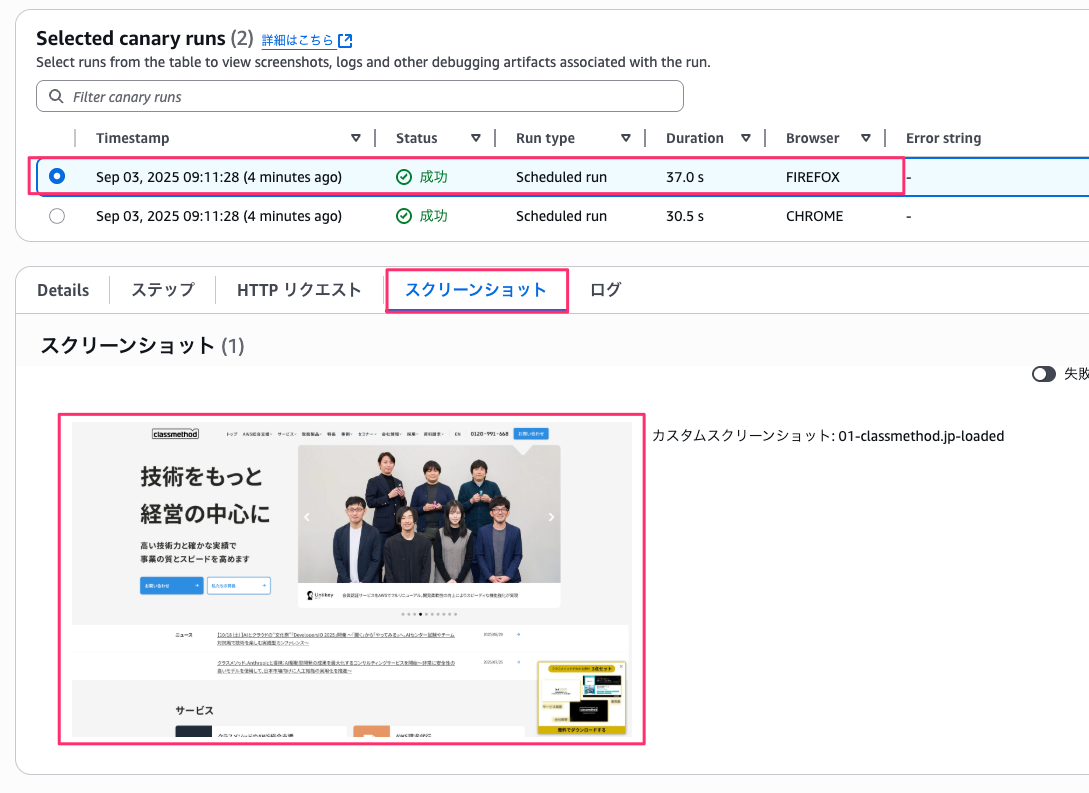1089x793 pixels.
Task: Click the 成功 status in FIREFOX row
Action: [x=433, y=177]
